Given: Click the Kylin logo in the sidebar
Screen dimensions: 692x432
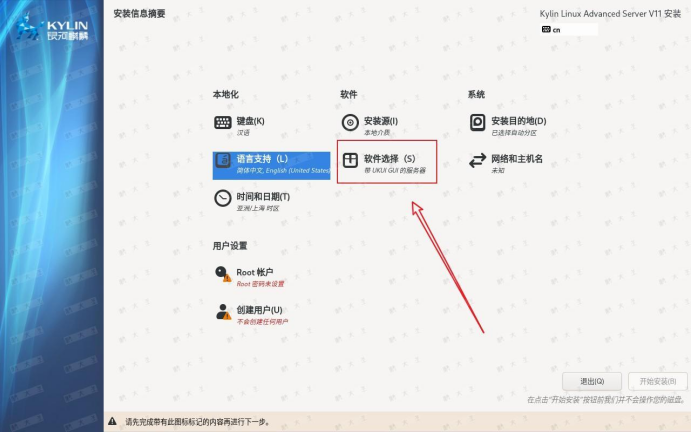Looking at the screenshot, I should pyautogui.click(x=52, y=27).
